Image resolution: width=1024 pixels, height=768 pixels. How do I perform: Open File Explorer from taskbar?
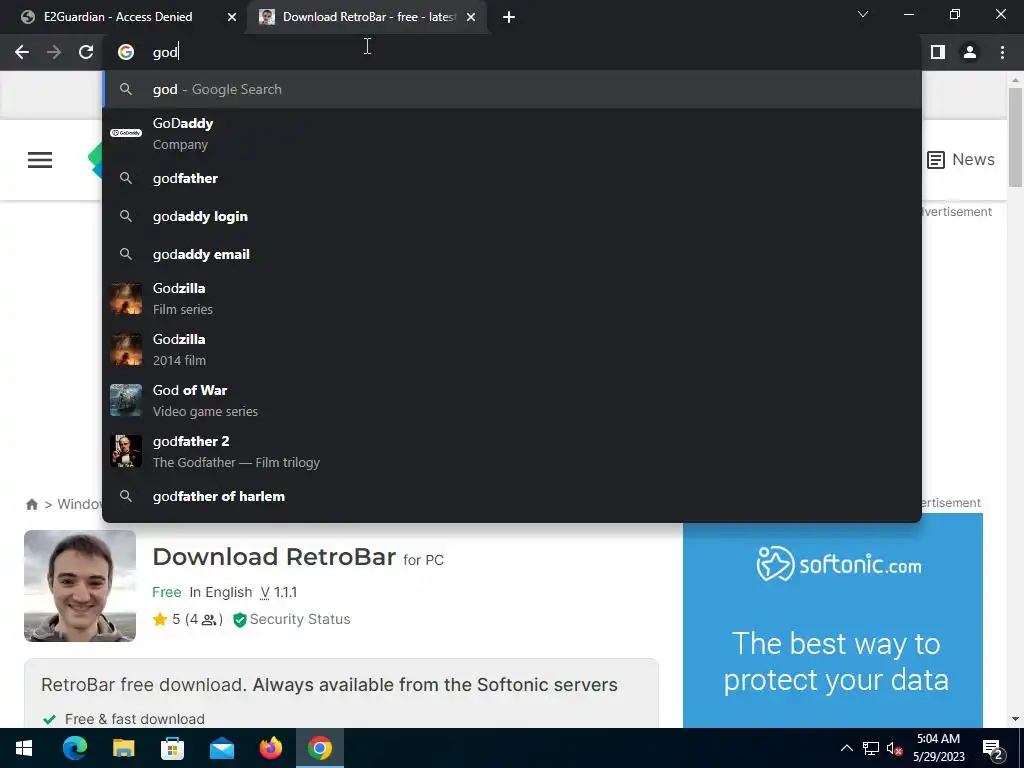[123, 748]
